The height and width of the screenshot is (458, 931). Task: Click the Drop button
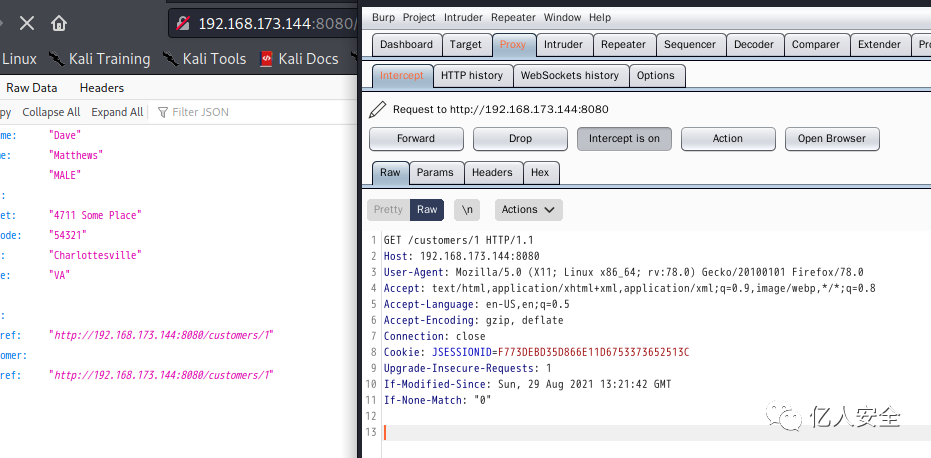[520, 139]
